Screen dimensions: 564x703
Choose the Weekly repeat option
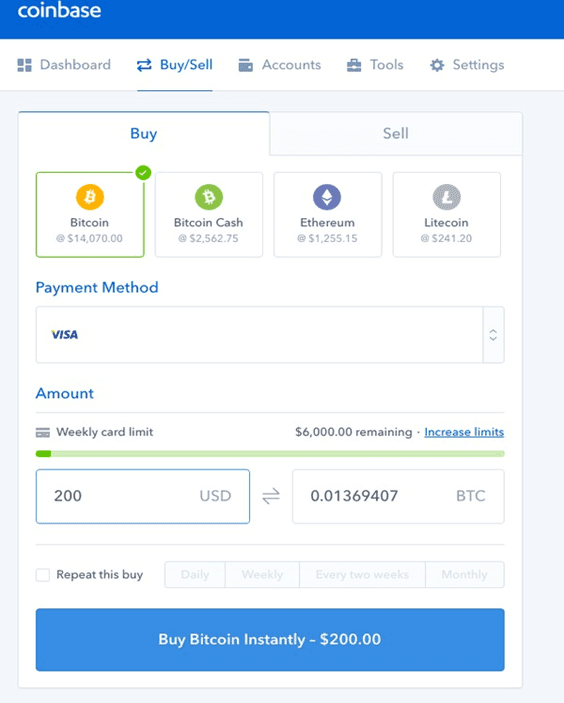tap(262, 575)
